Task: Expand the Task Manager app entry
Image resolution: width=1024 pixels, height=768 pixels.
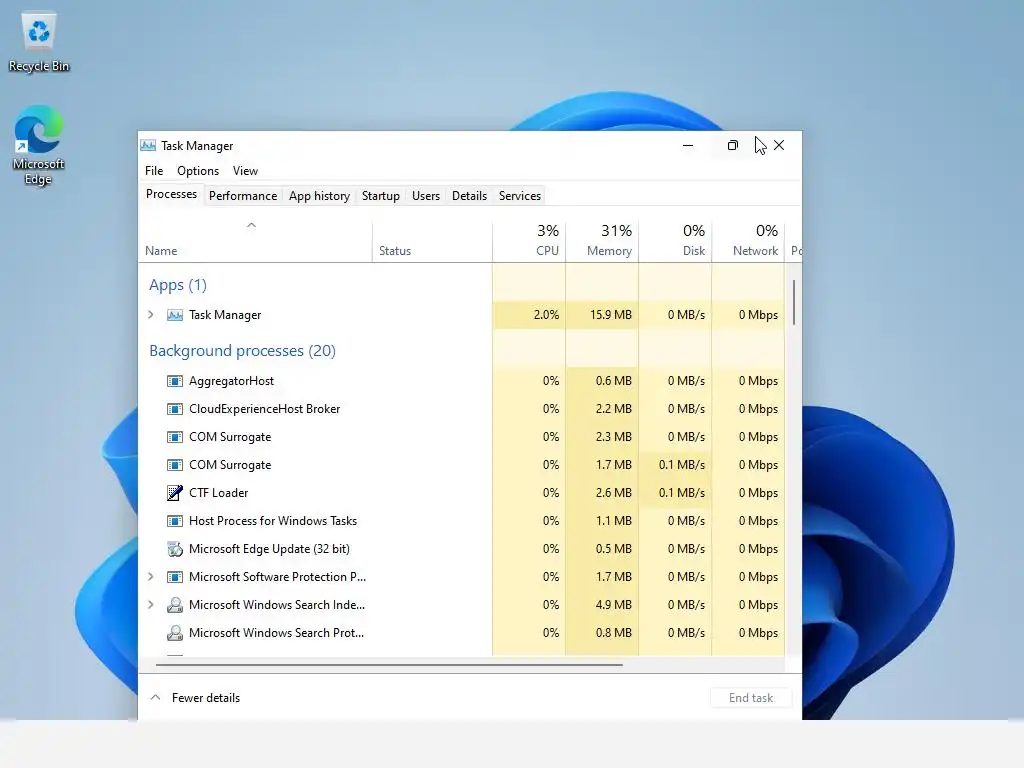Action: [151, 315]
